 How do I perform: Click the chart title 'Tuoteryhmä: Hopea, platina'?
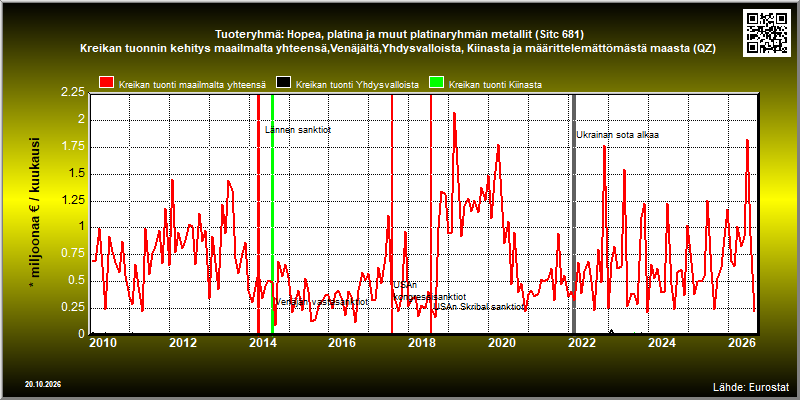[399, 35]
